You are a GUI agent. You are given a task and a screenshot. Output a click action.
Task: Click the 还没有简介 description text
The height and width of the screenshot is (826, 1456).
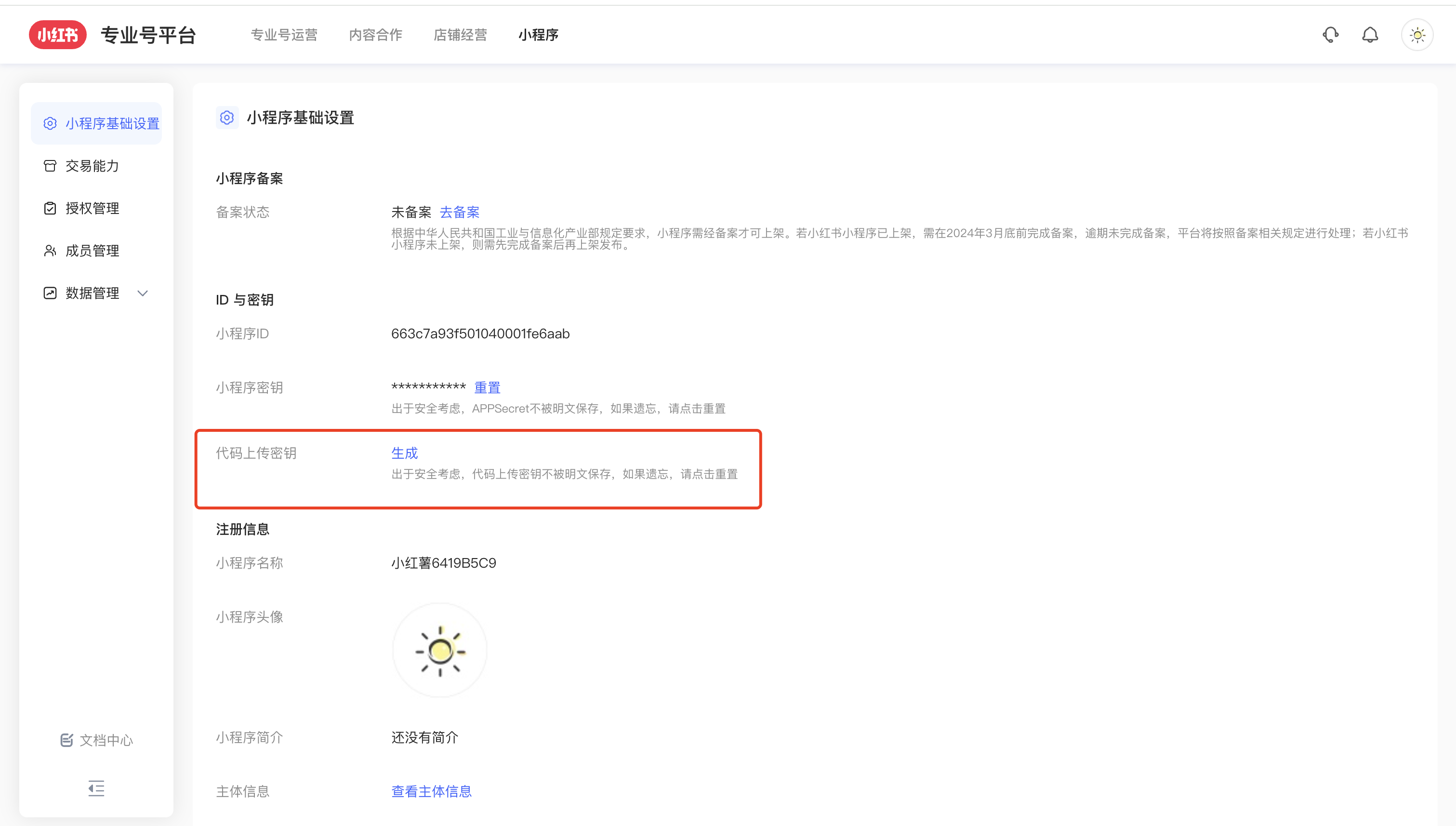point(425,737)
